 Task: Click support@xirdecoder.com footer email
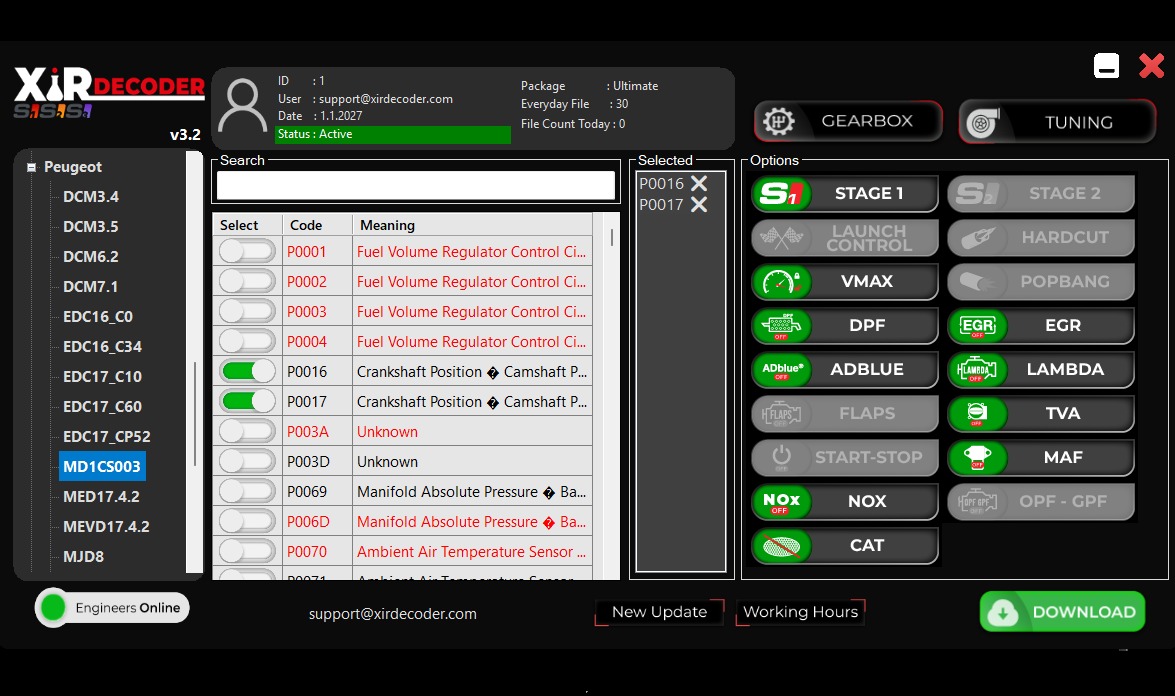393,614
